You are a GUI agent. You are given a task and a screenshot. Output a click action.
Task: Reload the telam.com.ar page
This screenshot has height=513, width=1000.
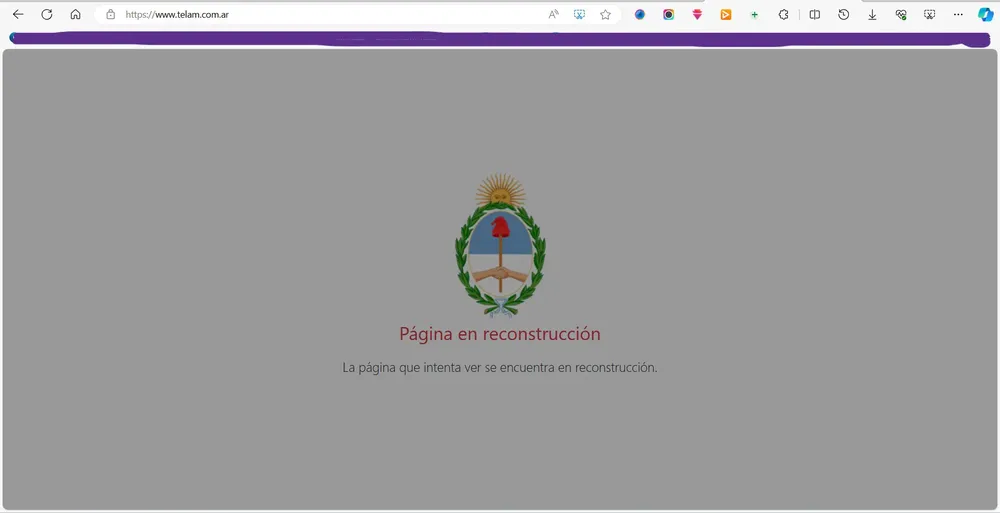[46, 15]
